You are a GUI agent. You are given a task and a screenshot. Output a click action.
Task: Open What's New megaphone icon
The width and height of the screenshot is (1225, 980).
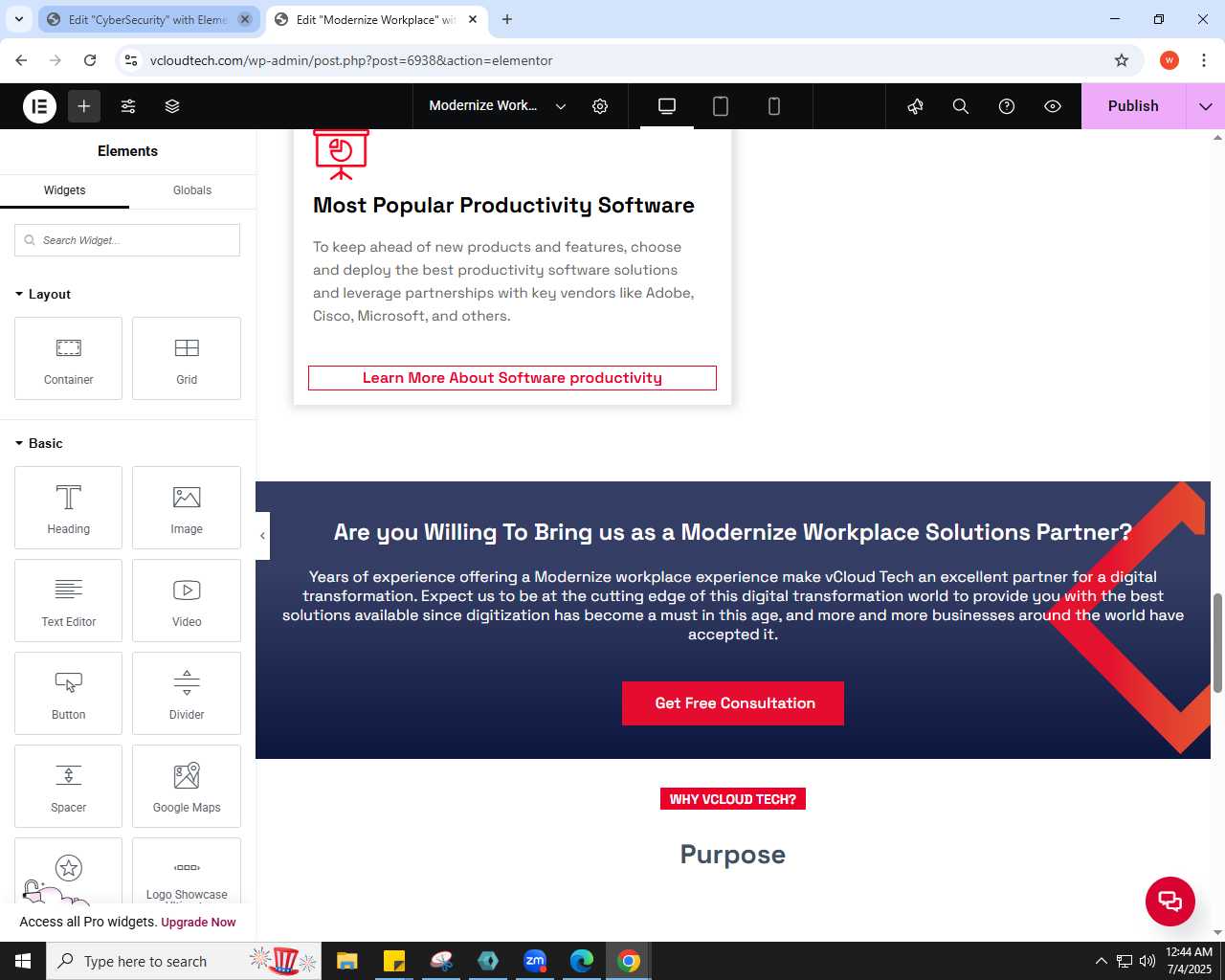tap(915, 106)
